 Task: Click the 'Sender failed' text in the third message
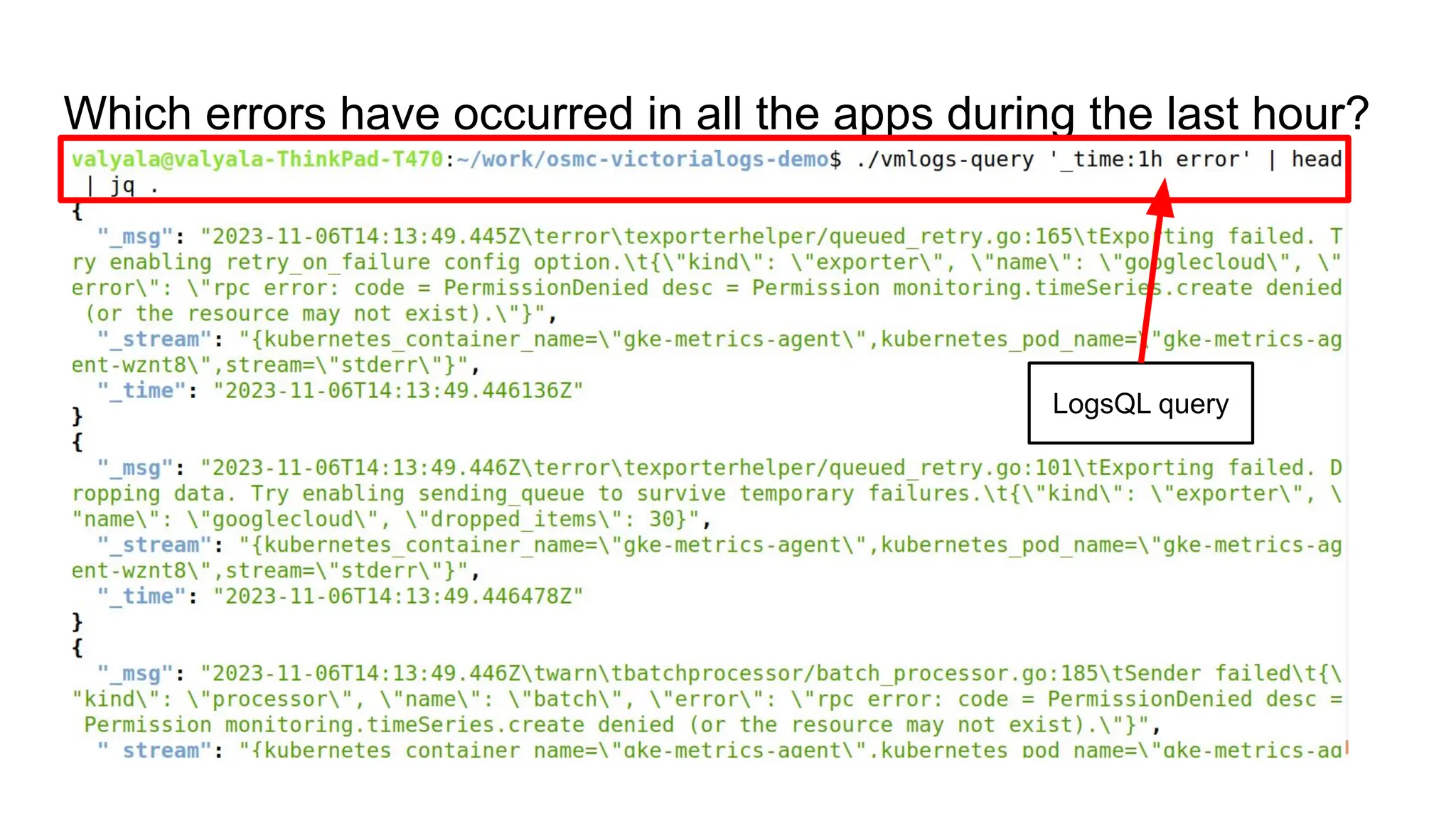[x=1209, y=673]
